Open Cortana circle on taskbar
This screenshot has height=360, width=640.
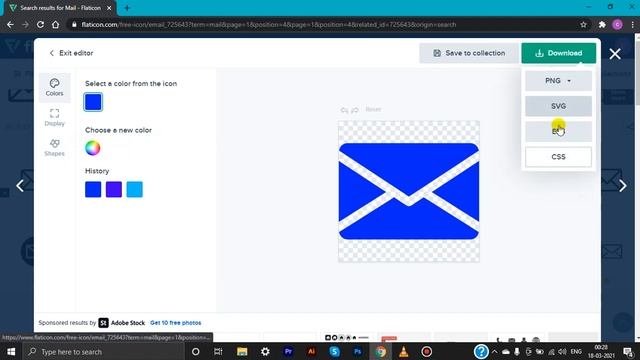click(196, 351)
